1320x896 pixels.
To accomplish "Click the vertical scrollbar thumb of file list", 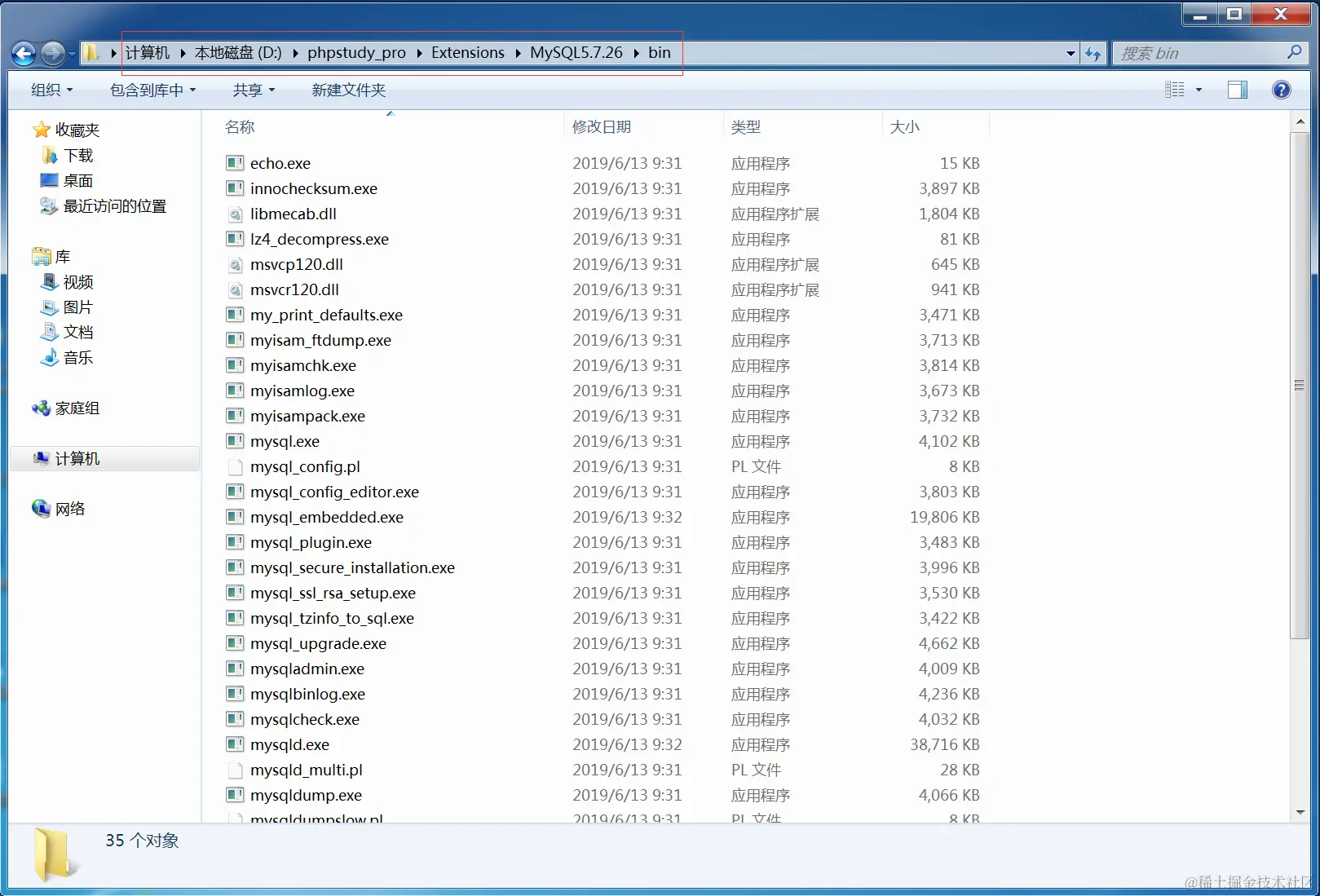I will point(1300,385).
